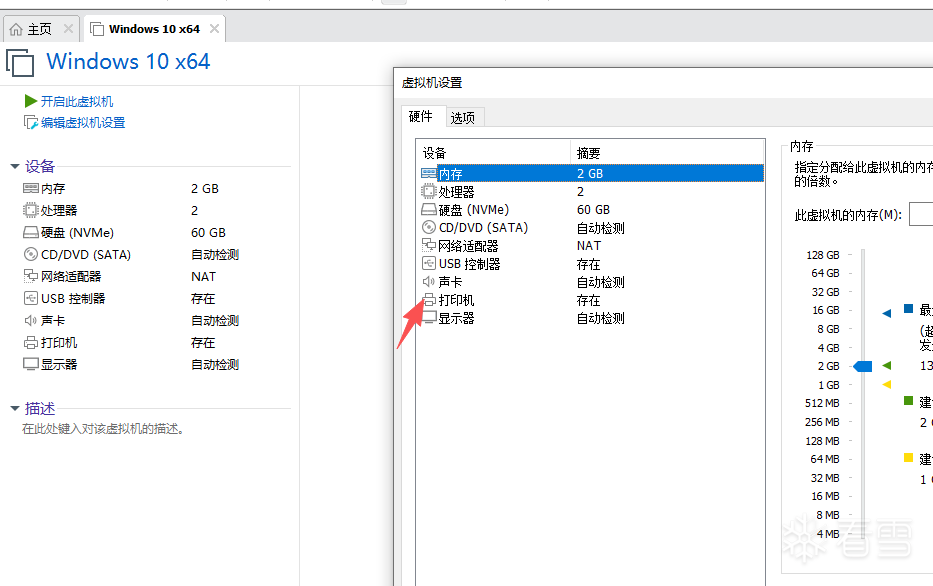Click the printer icon in left device panel
The width and height of the screenshot is (933, 586).
pyautogui.click(x=30, y=342)
